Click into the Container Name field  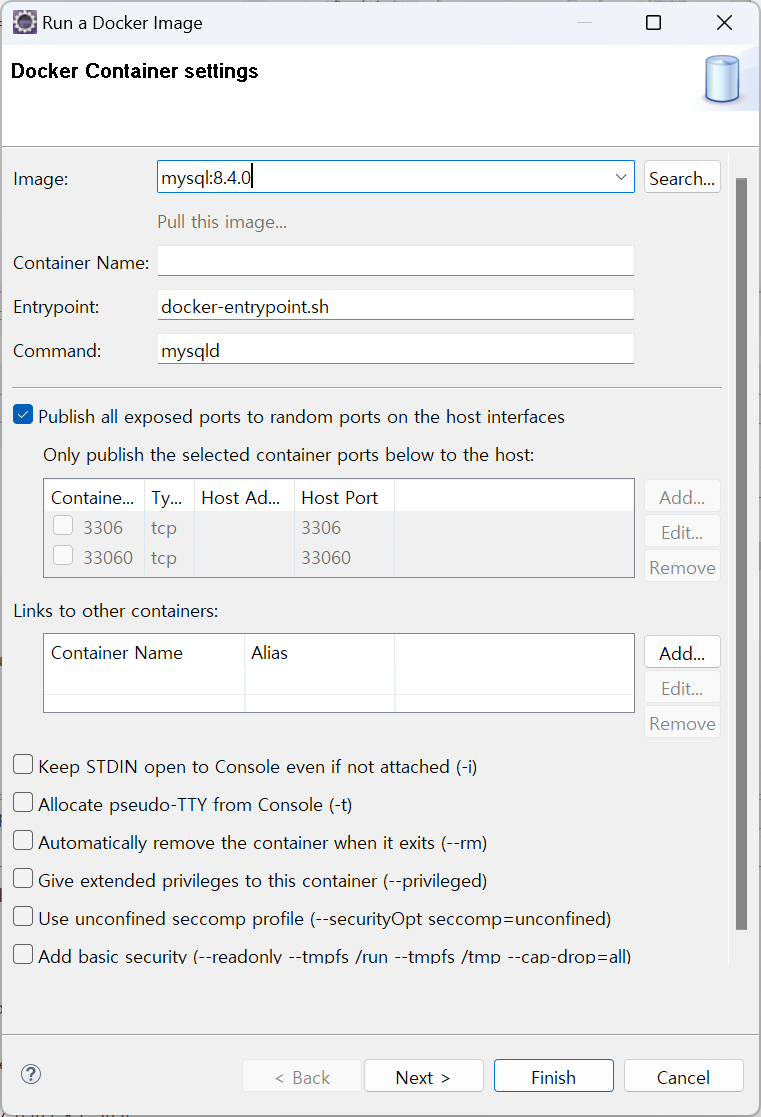tap(395, 261)
